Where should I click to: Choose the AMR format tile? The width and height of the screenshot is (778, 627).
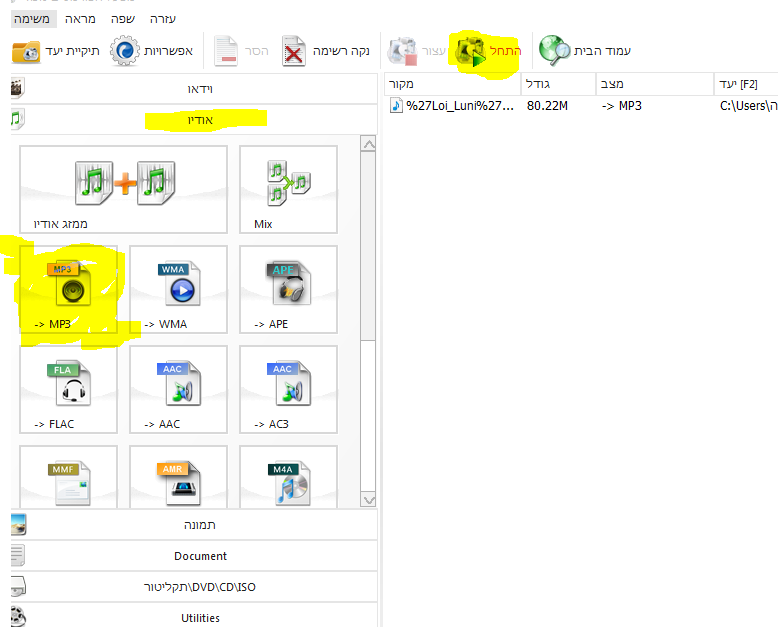click(179, 477)
